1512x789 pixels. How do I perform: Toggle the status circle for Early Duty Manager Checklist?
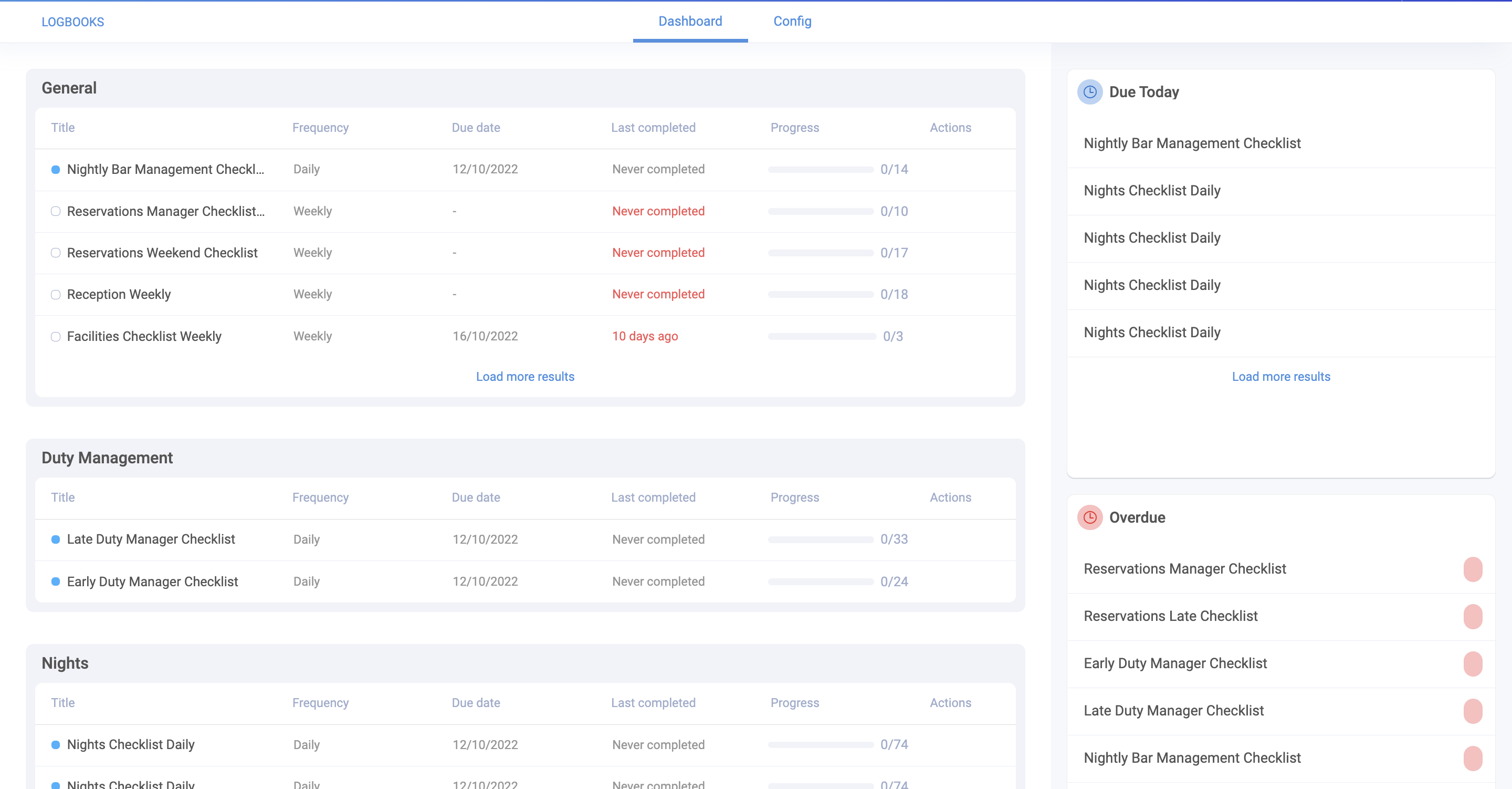click(56, 582)
